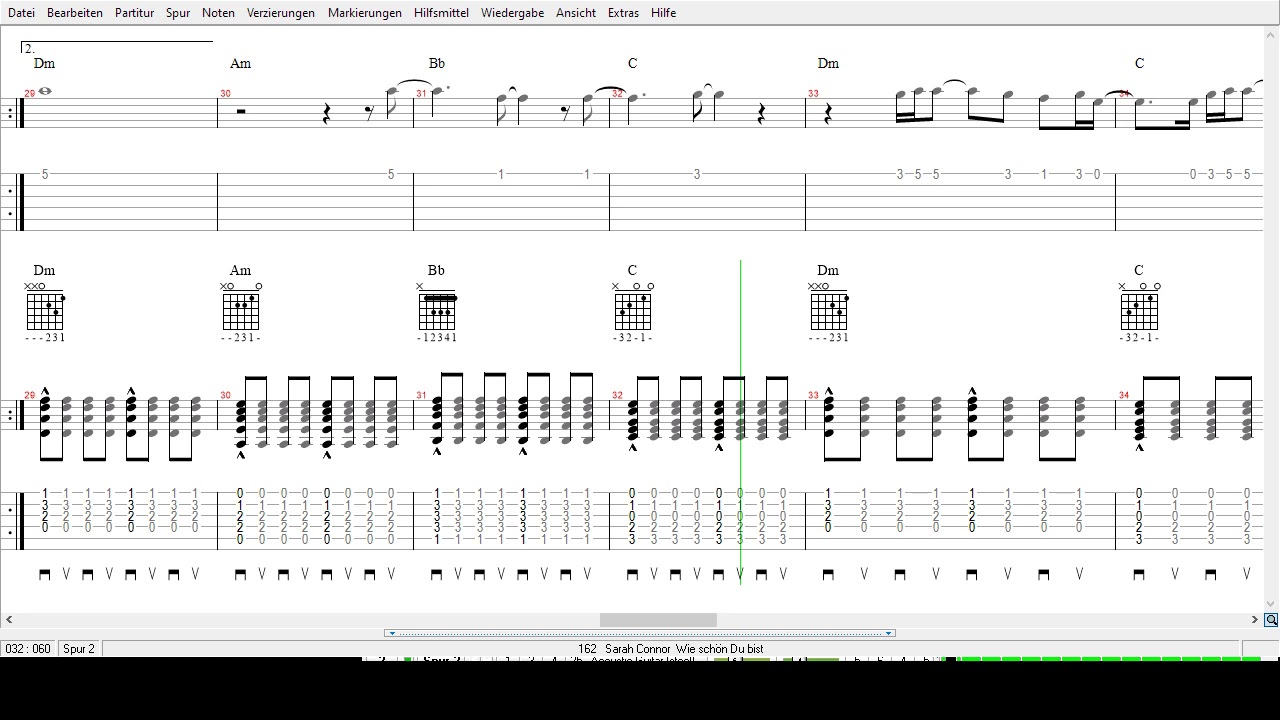Select the C chord diagram in measure 34
The image size is (1280, 720).
click(x=1139, y=309)
